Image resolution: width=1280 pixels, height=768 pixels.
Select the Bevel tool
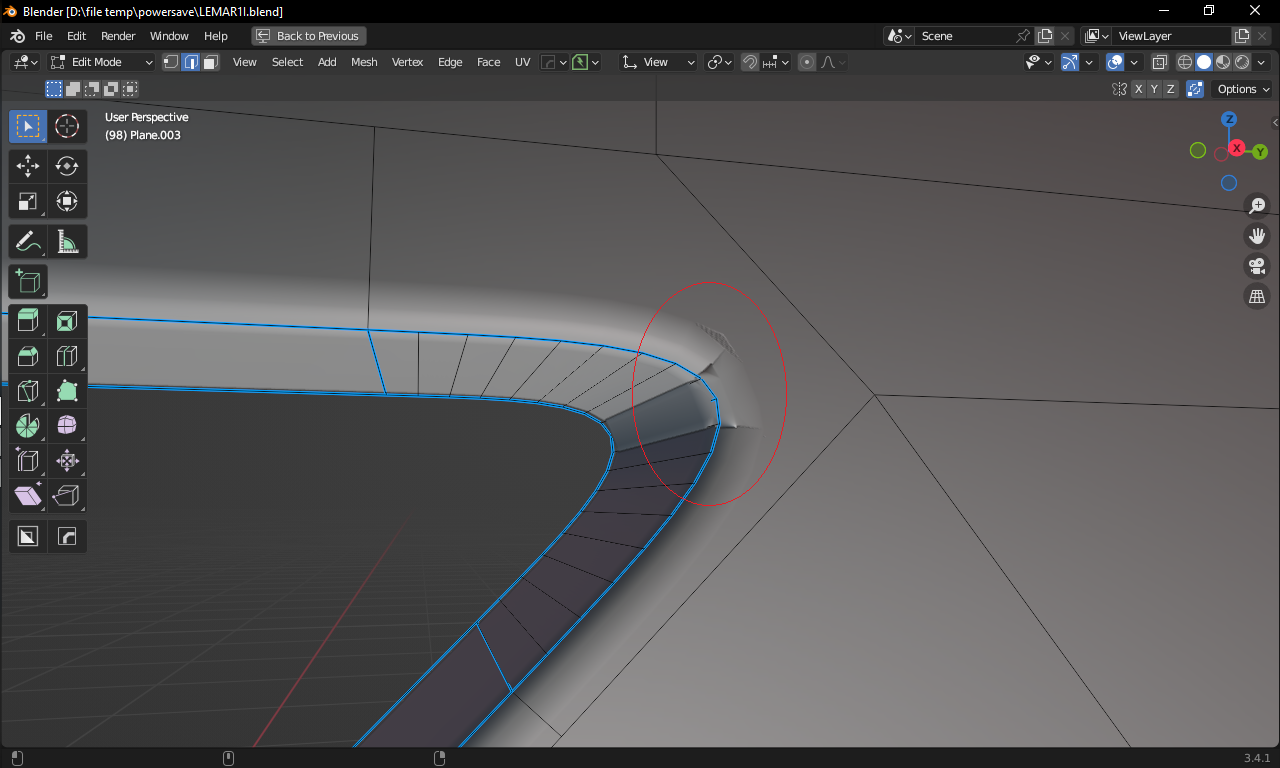pyautogui.click(x=28, y=356)
